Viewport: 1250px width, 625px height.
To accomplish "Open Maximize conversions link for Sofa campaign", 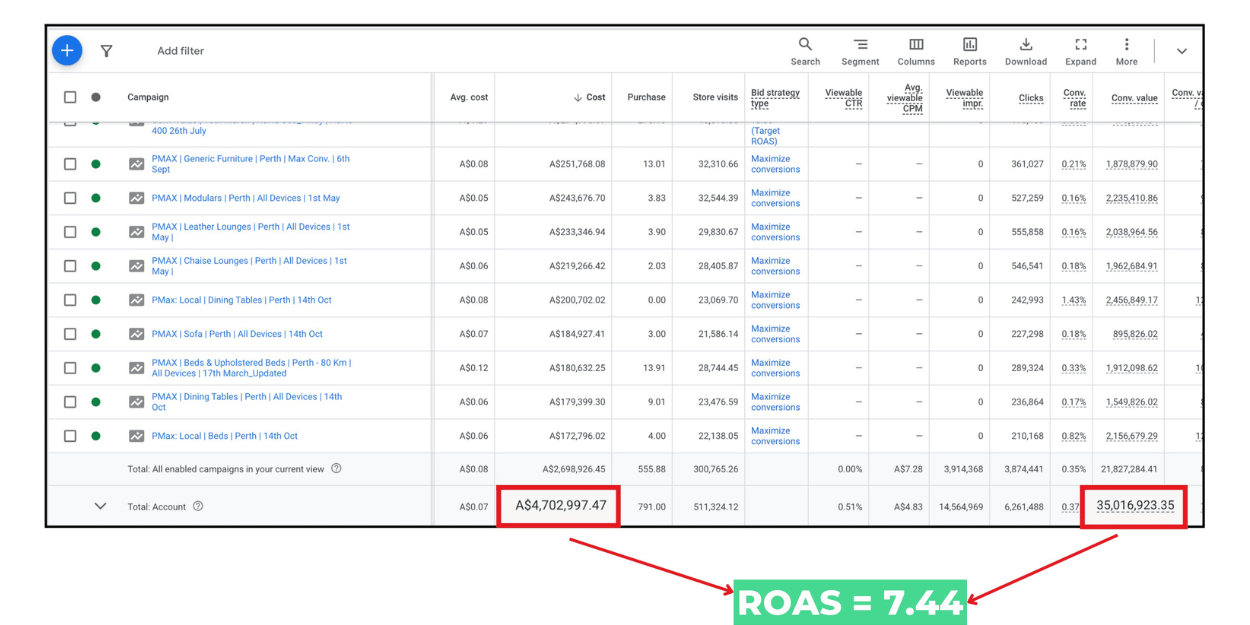I will tap(775, 334).
